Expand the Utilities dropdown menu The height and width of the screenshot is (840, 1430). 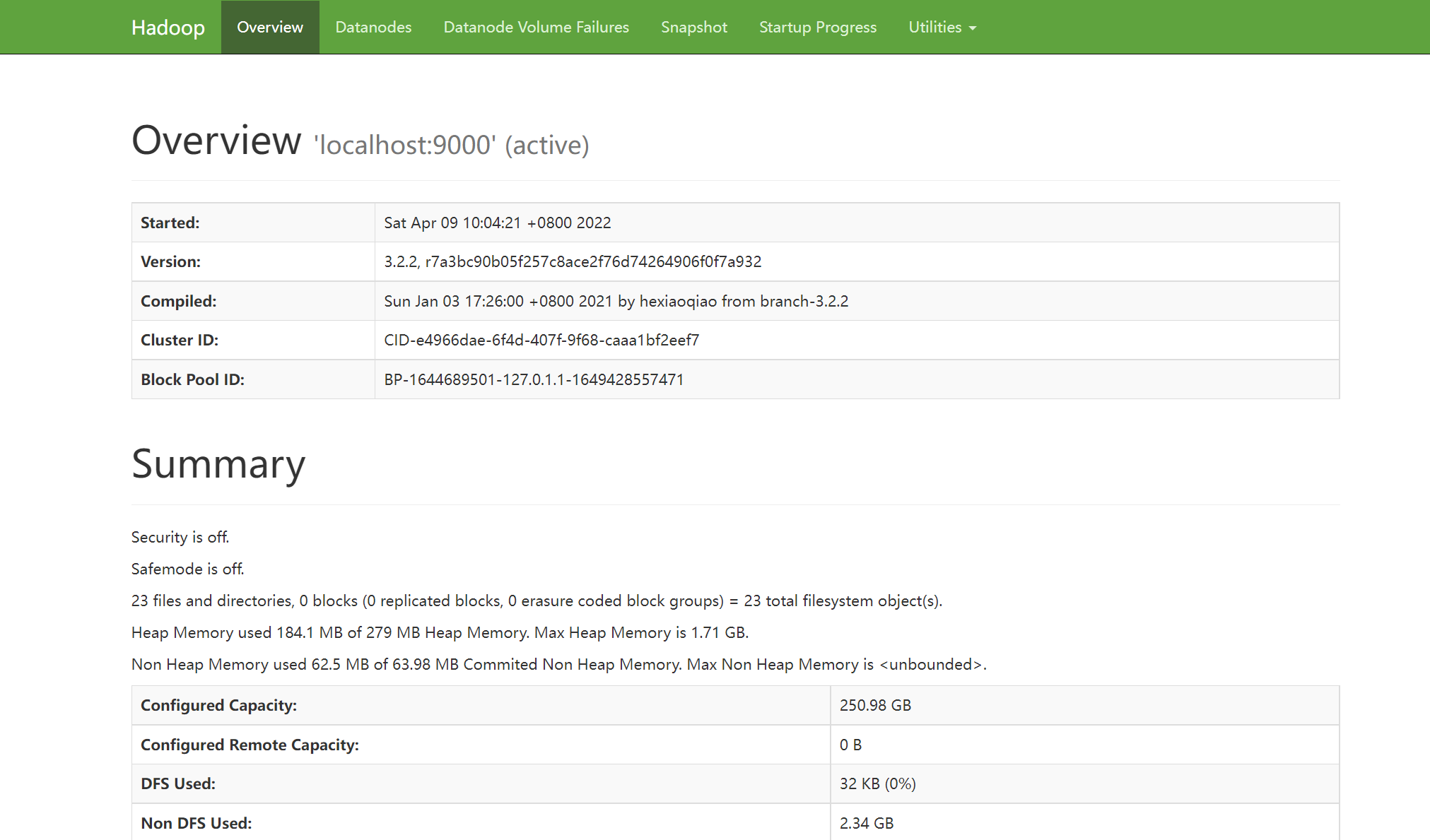click(x=934, y=27)
